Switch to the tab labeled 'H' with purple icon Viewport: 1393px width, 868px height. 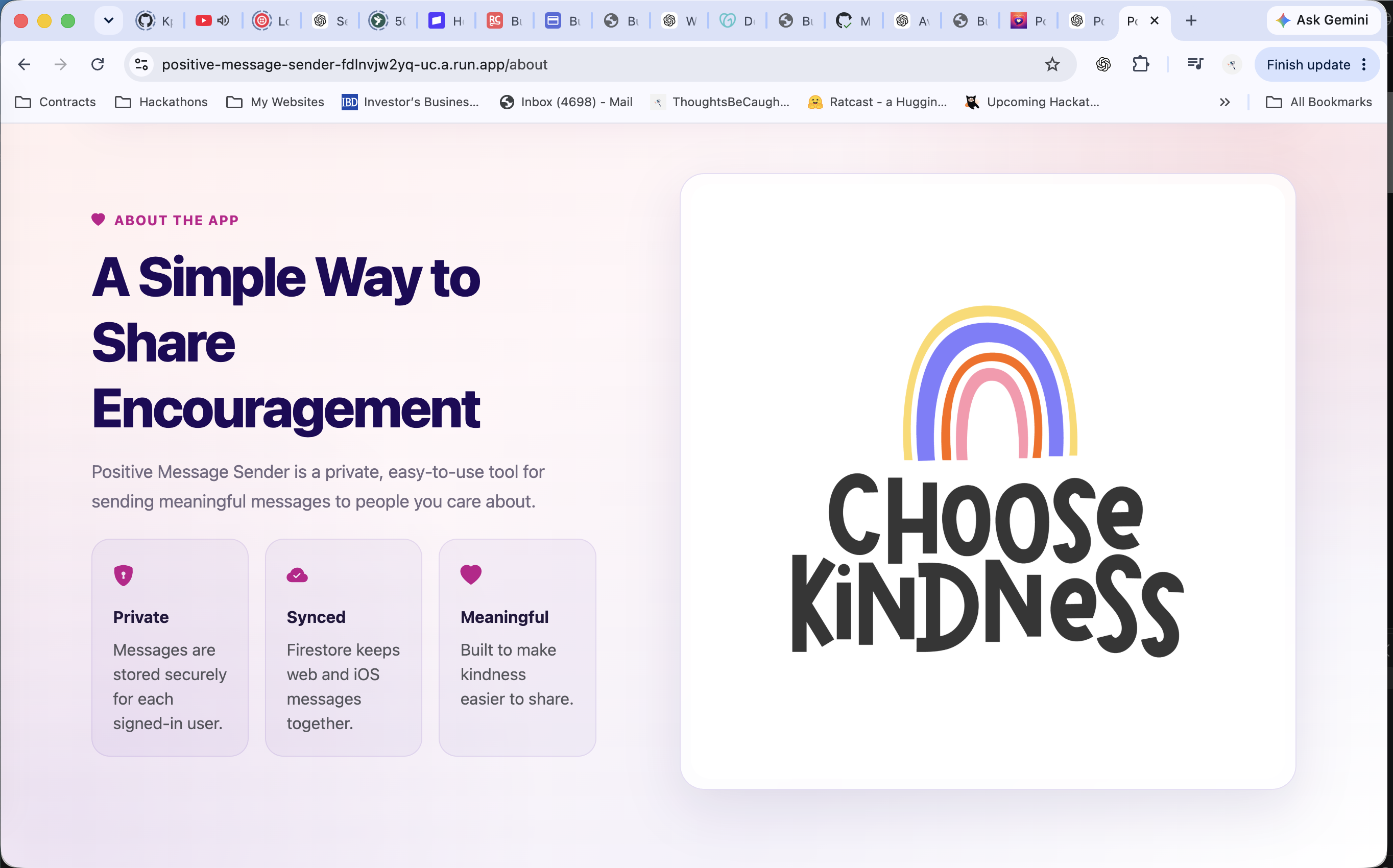pyautogui.click(x=446, y=20)
